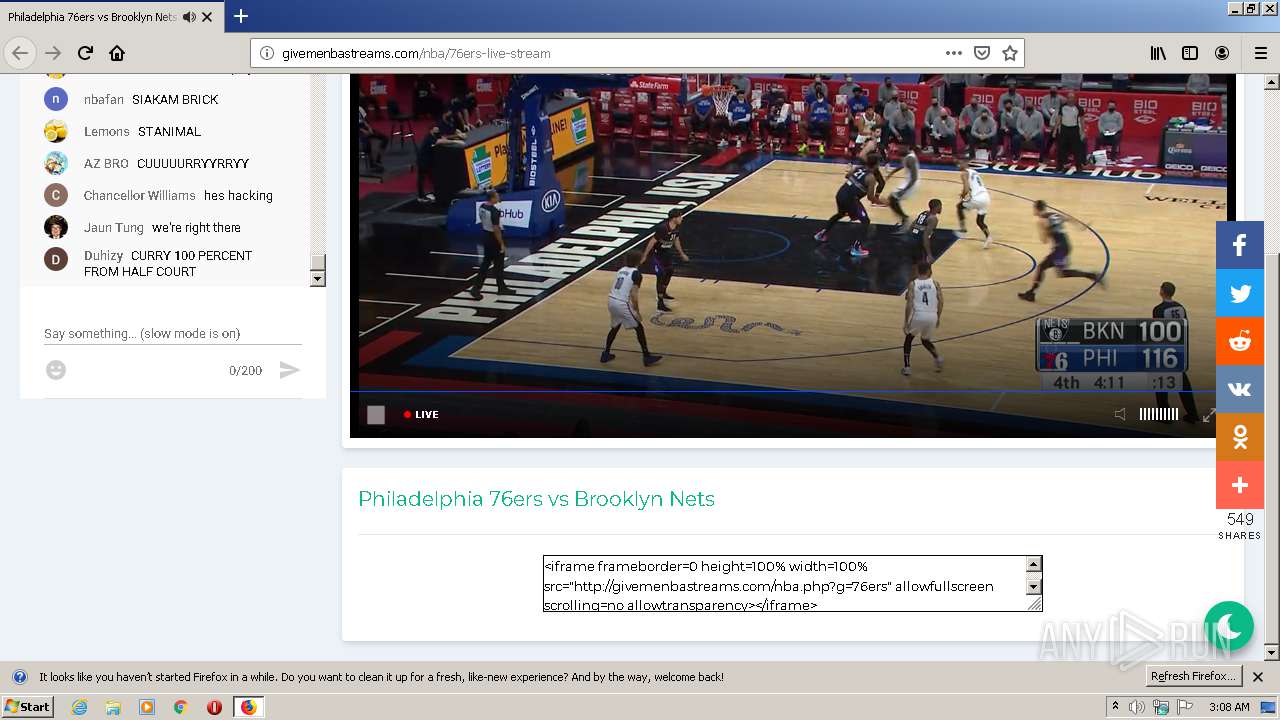This screenshot has height=720, width=1280.
Task: Click the video progress bar
Action: point(783,391)
